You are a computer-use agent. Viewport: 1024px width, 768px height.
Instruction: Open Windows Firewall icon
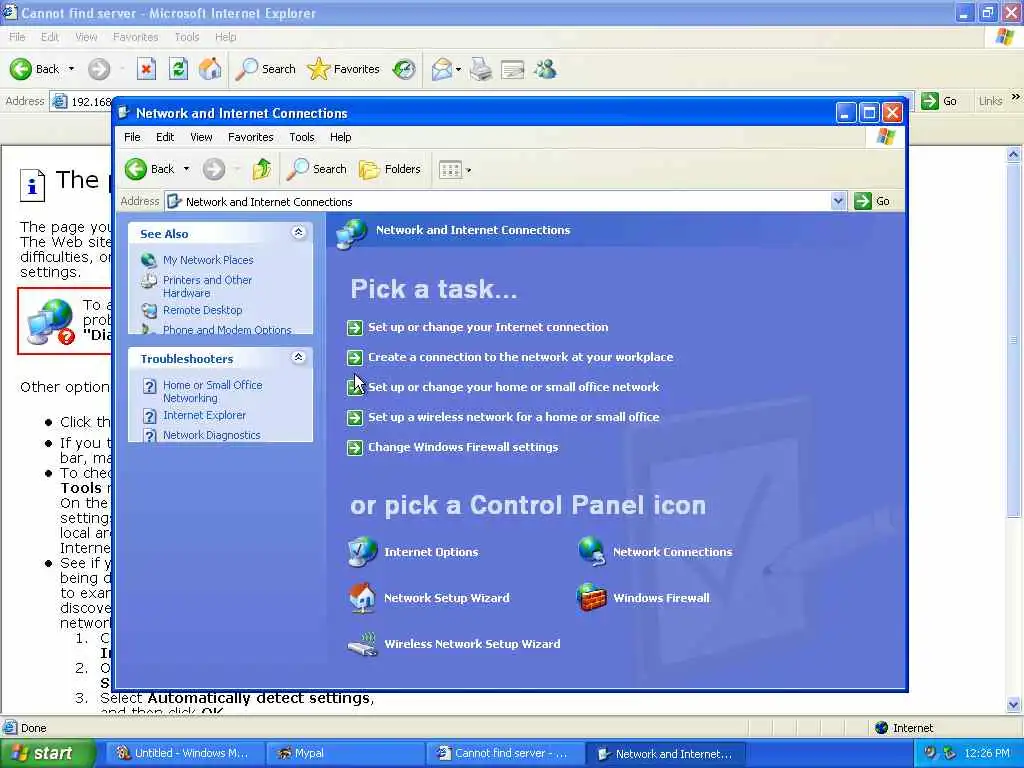tap(591, 598)
